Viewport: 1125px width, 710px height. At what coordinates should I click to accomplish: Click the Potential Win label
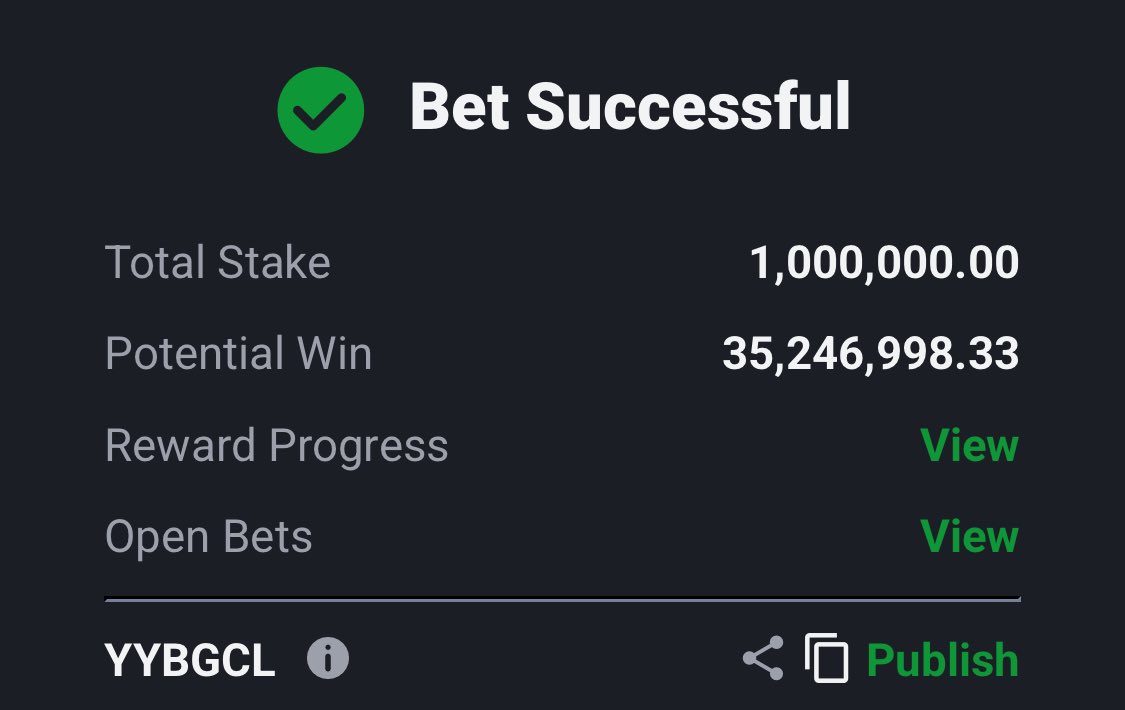pyautogui.click(x=238, y=353)
